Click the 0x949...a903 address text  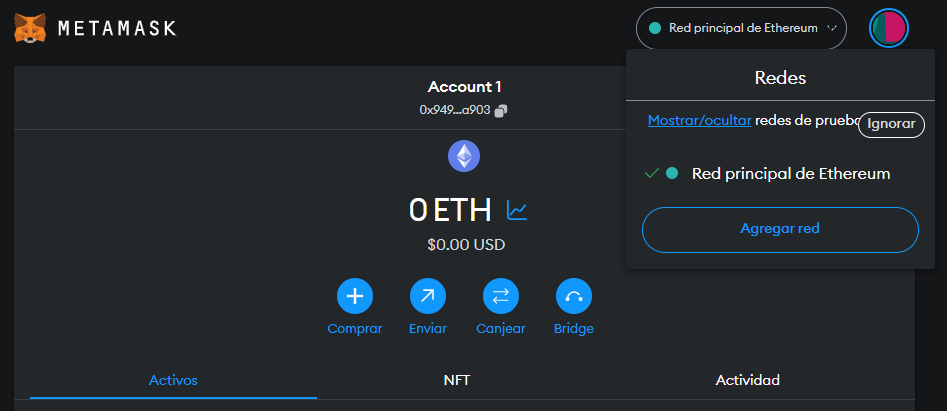(x=454, y=110)
